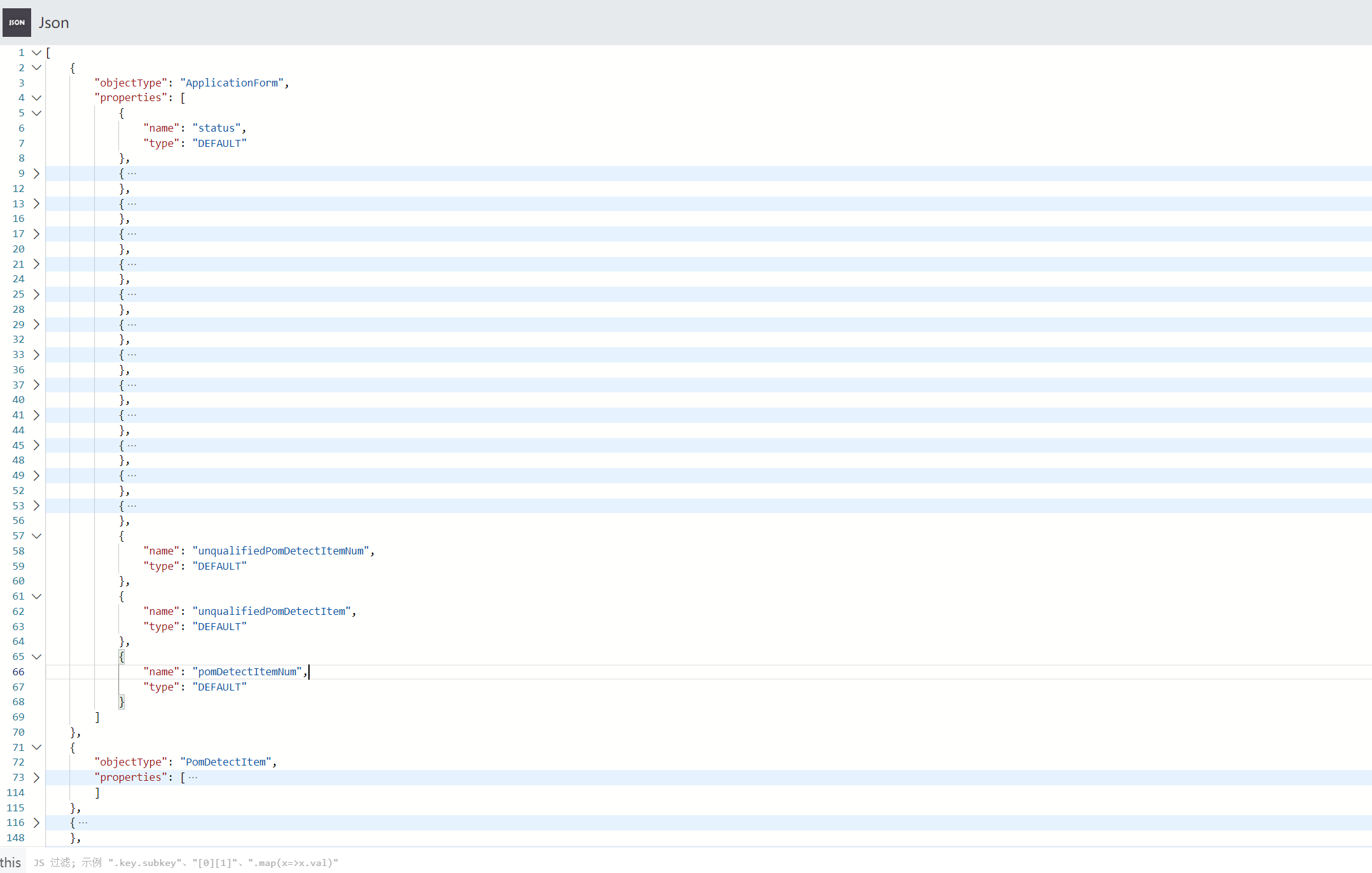1372x873 pixels.
Task: Collapse the root array at line 1
Action: click(x=36, y=53)
